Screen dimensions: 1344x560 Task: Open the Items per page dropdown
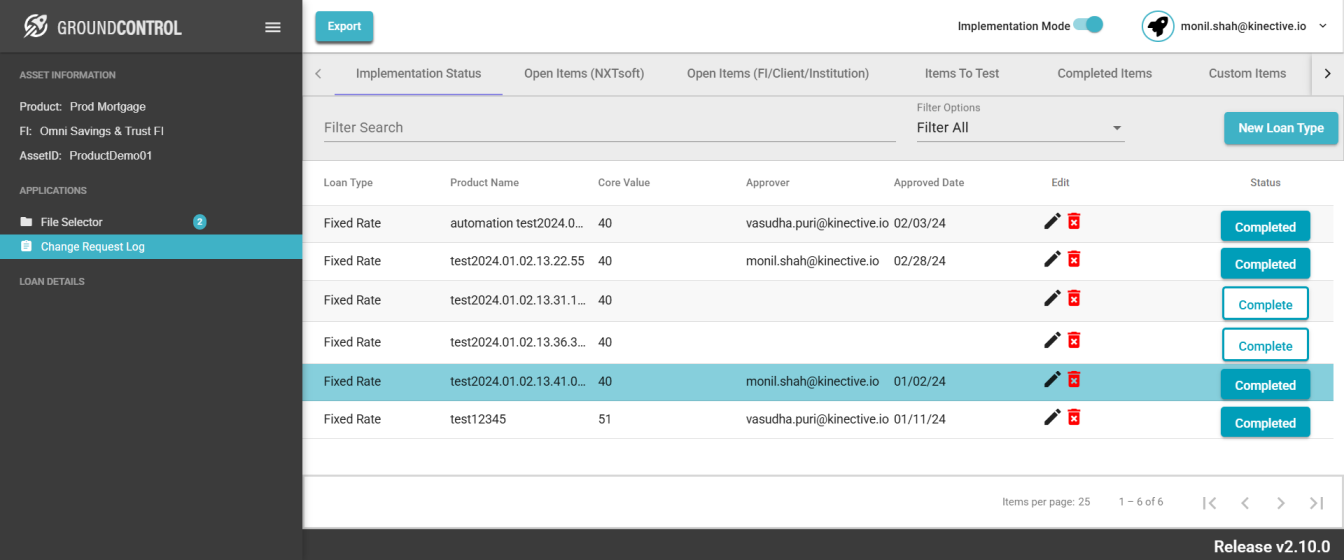(x=1084, y=502)
